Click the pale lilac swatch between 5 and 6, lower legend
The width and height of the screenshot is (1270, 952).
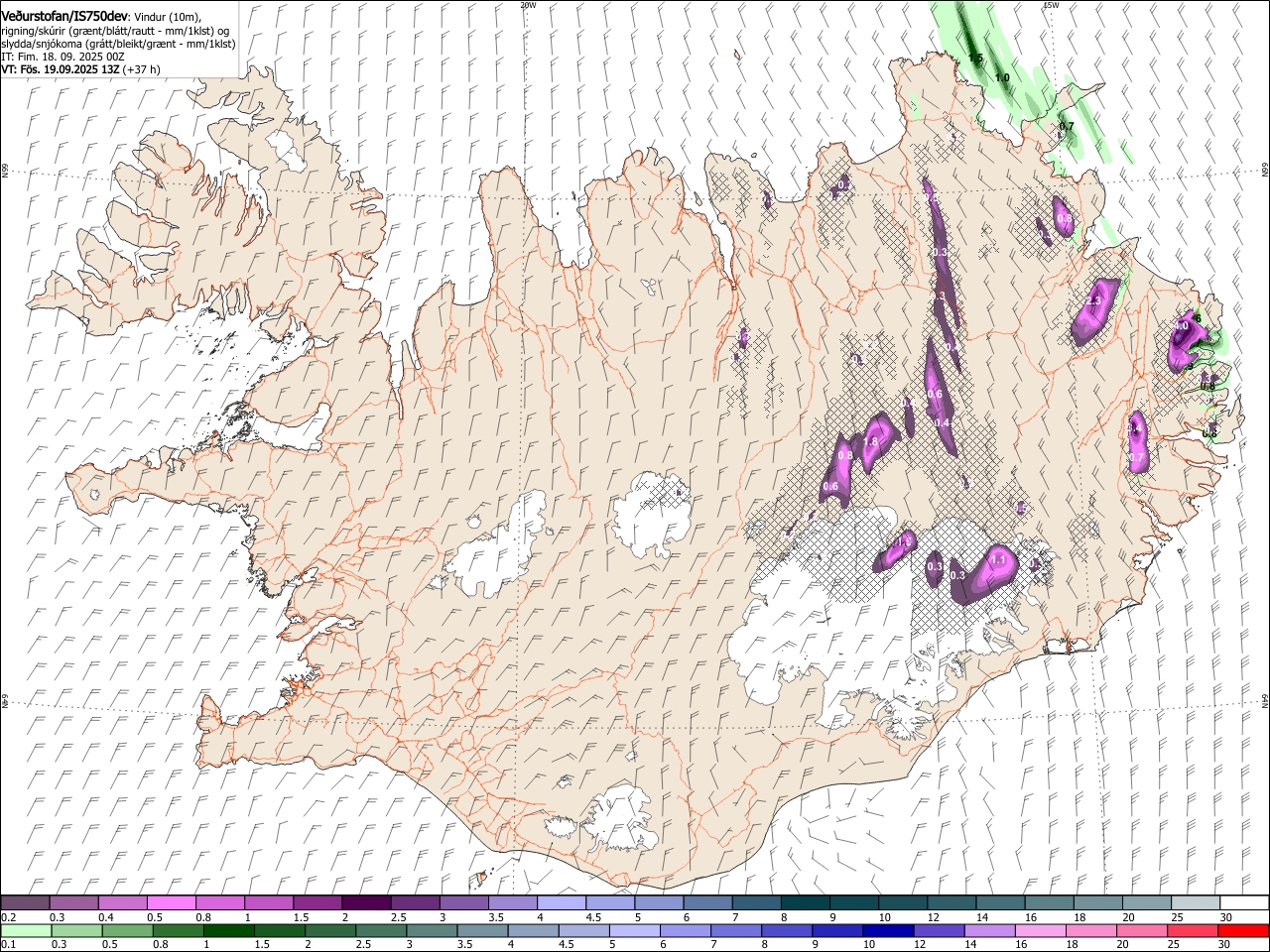633,931
